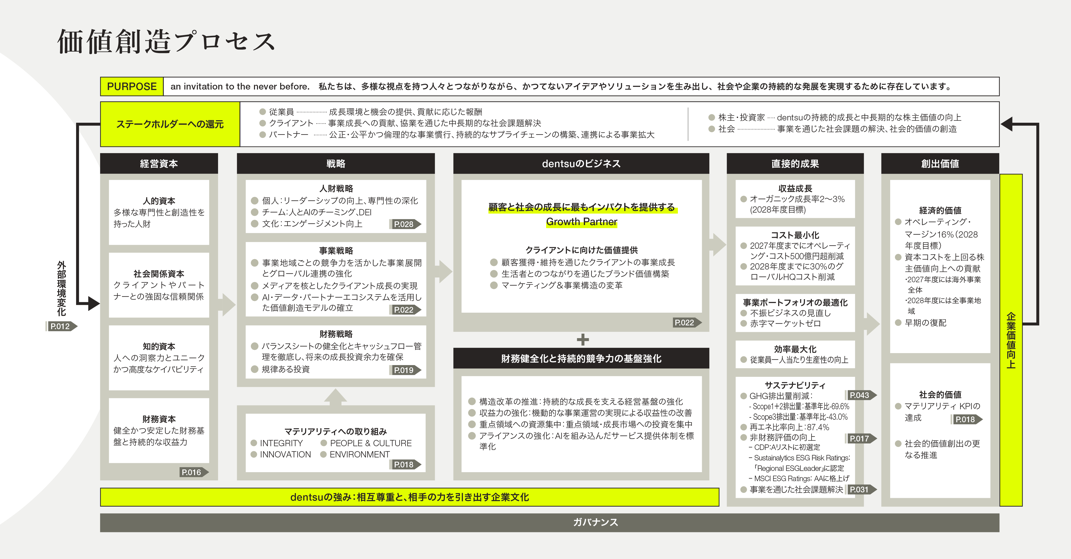The width and height of the screenshot is (1071, 559).
Task: Select the パートナー stakeholder row
Action: [456, 135]
